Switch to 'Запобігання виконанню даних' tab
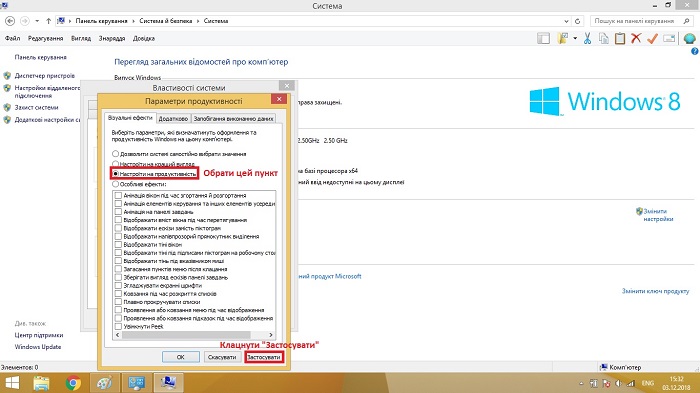 click(233, 119)
